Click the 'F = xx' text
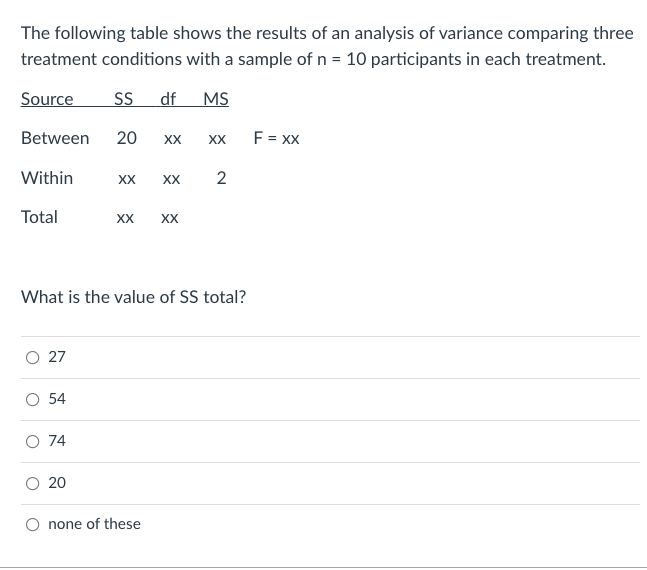This screenshot has width=647, height=570. (x=277, y=139)
